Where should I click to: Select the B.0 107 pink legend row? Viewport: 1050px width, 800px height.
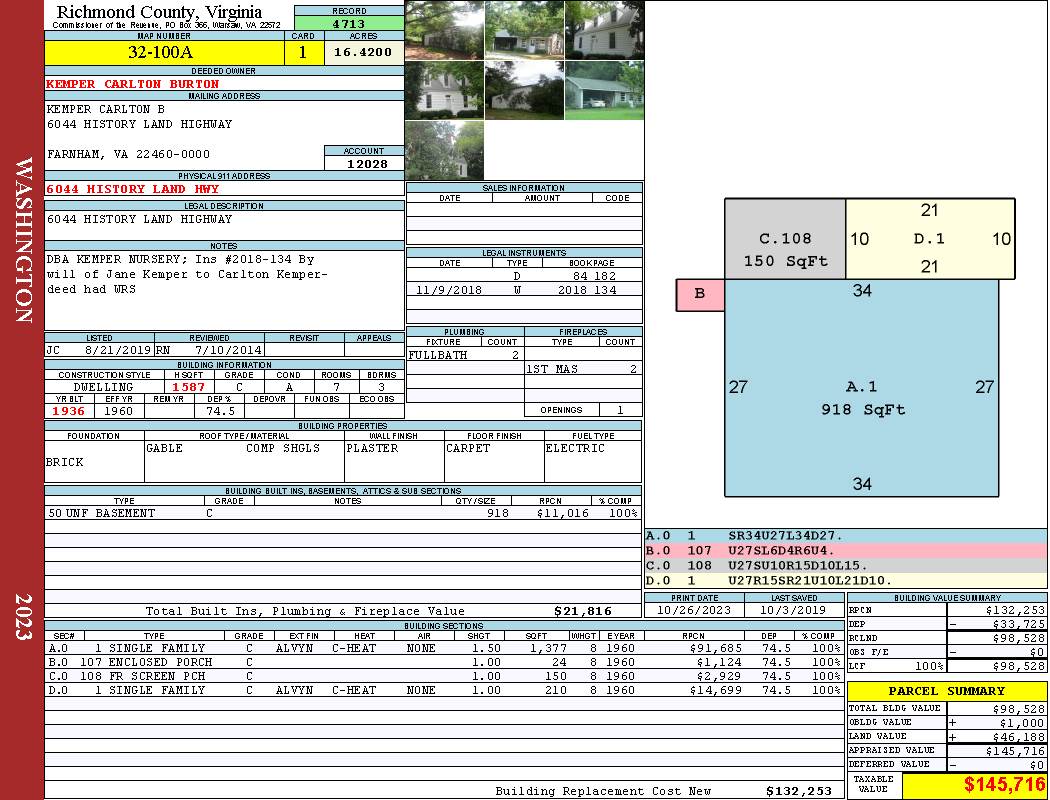point(845,551)
